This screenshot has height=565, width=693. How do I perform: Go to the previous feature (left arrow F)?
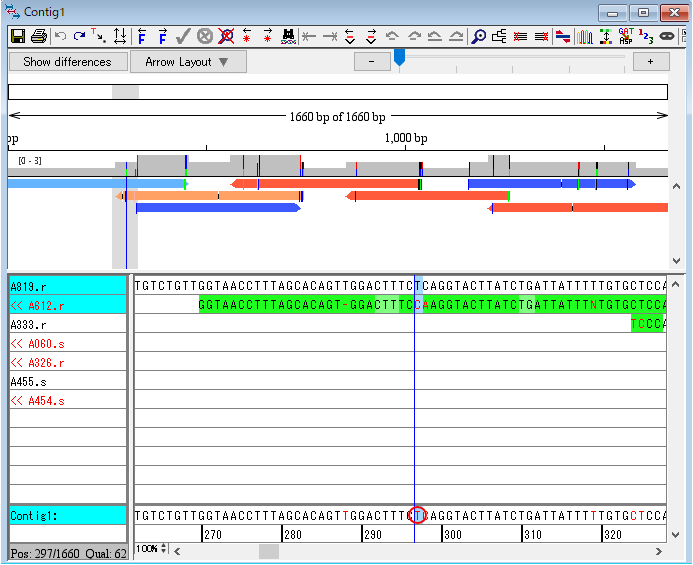click(141, 36)
